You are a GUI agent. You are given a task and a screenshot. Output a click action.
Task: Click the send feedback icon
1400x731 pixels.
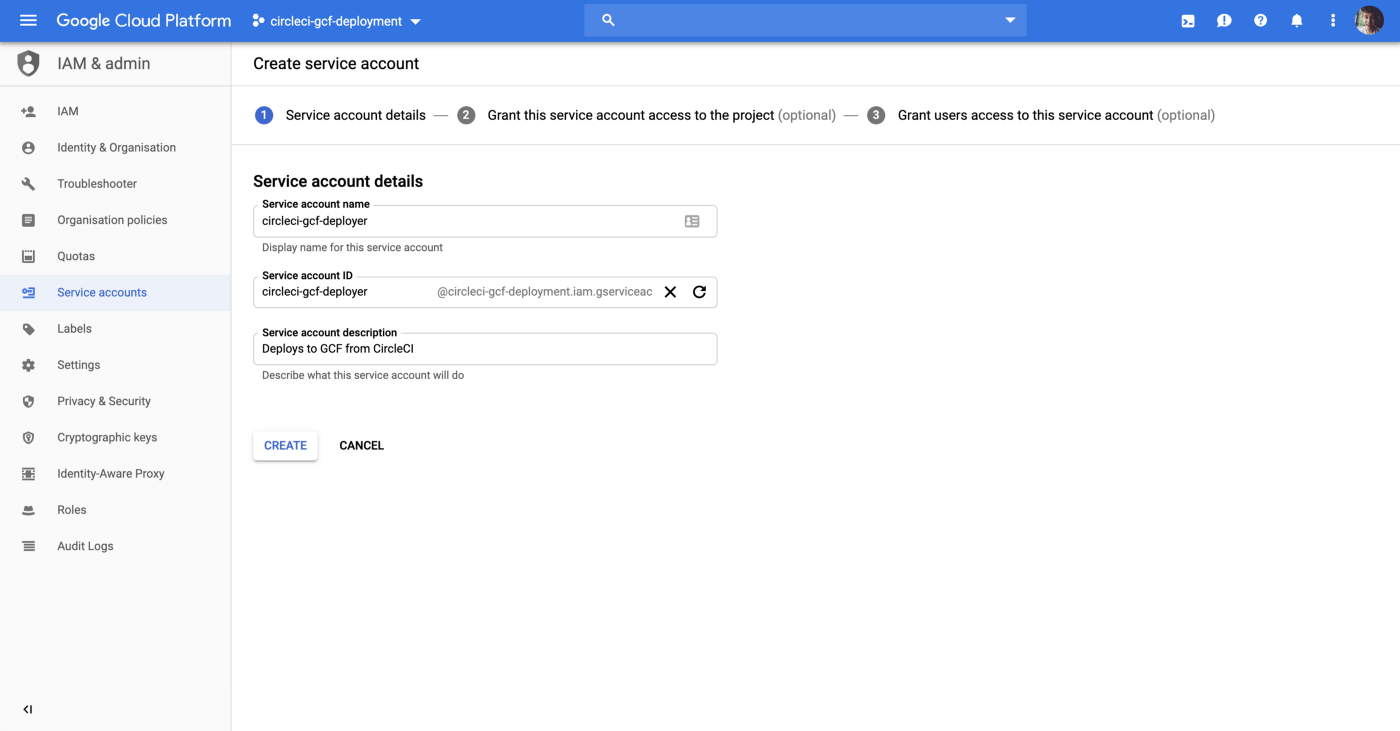[1224, 21]
